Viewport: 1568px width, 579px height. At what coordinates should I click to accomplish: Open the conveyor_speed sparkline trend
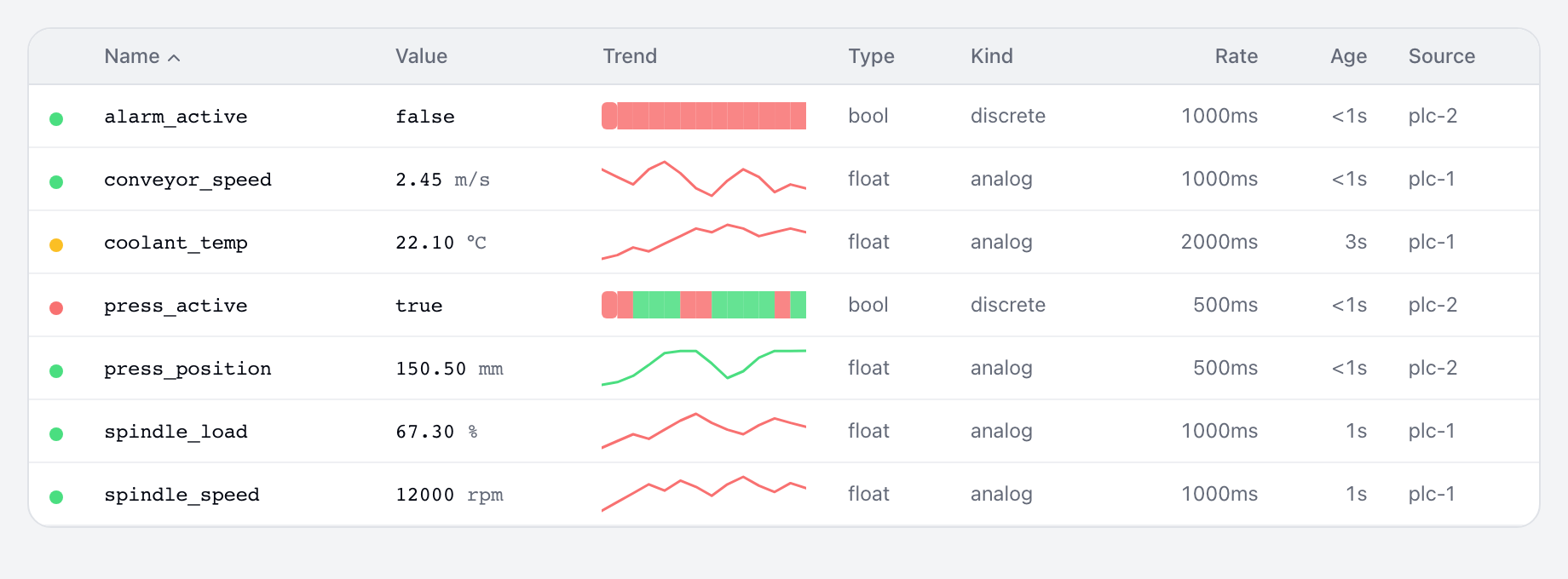pos(704,179)
